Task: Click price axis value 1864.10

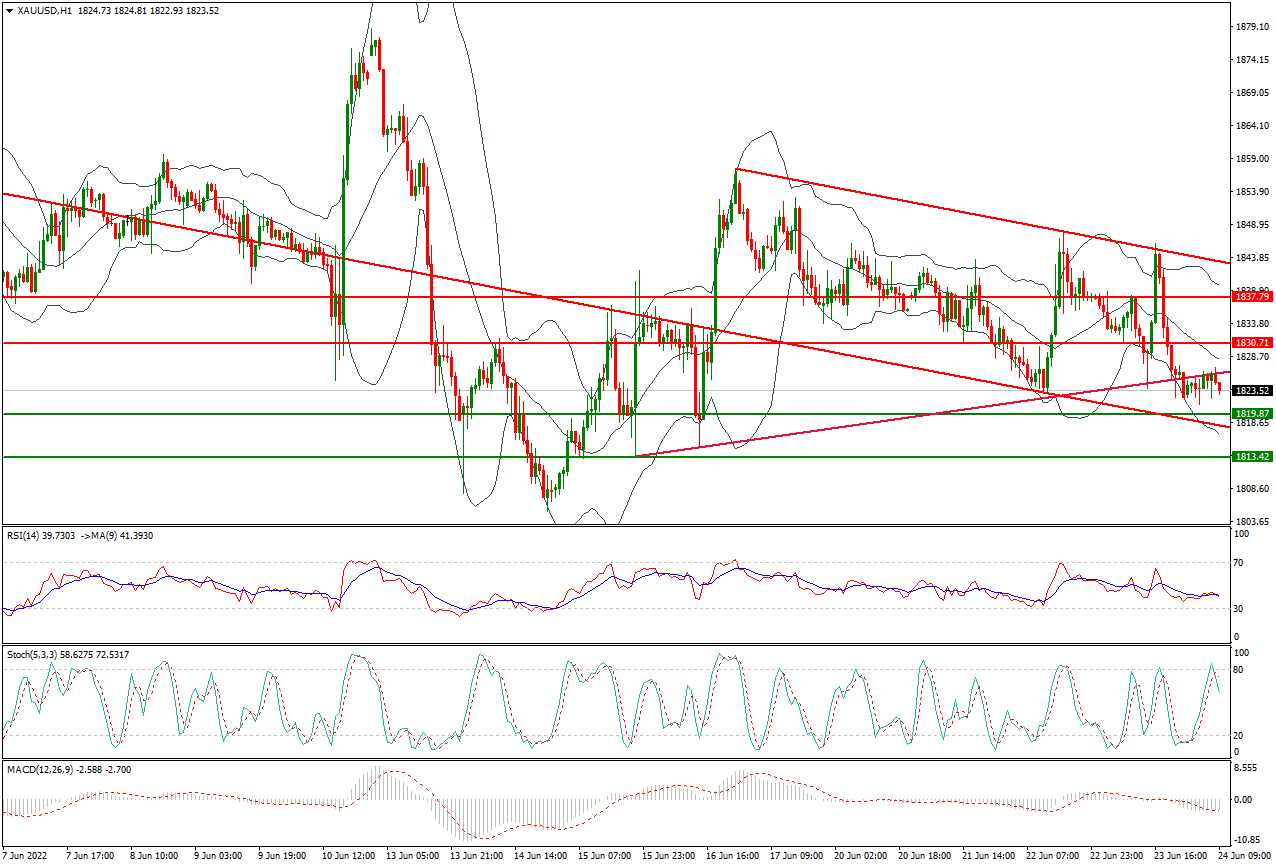Action: coord(1252,126)
